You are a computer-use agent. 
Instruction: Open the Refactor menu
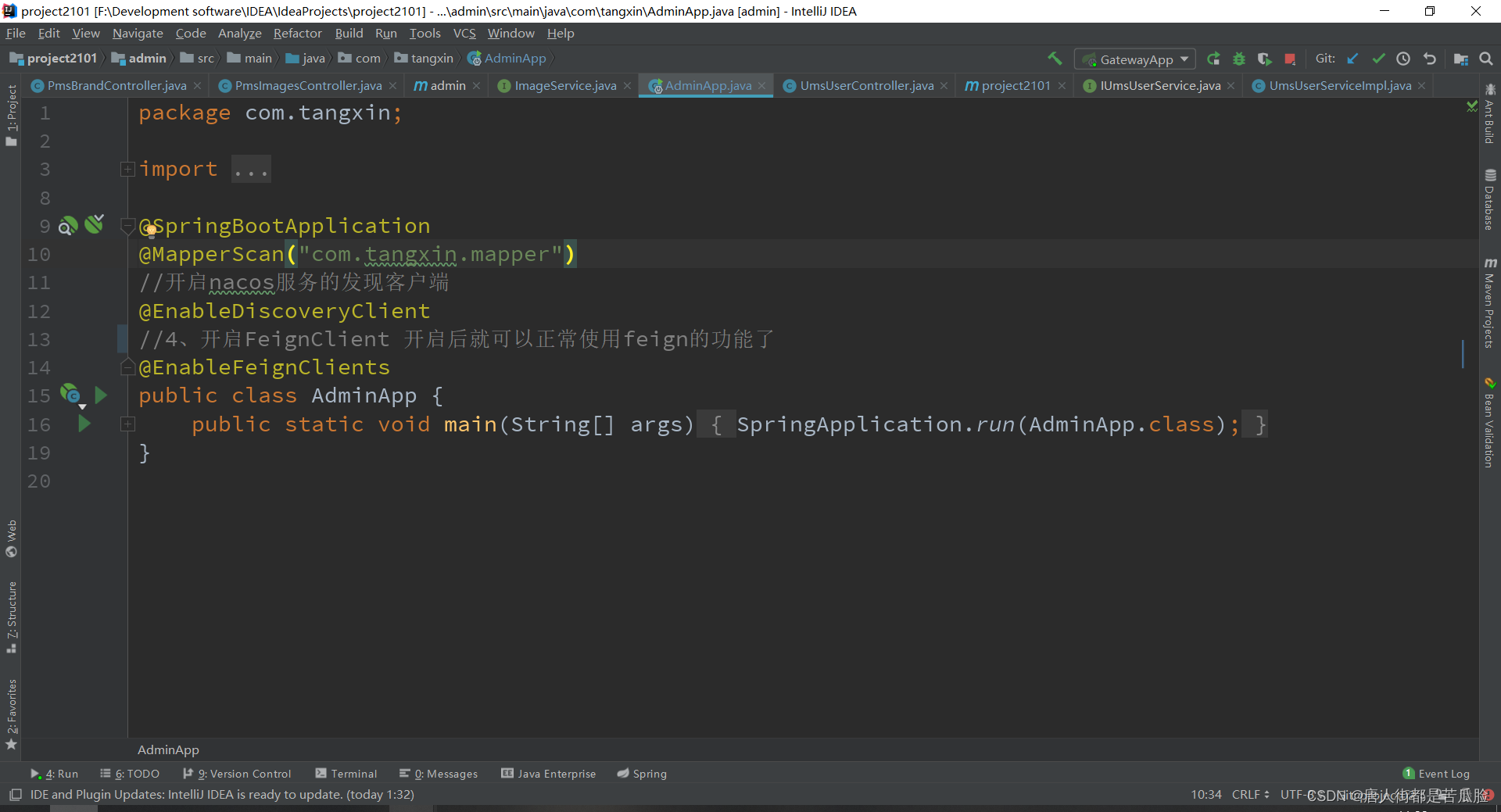(x=297, y=34)
